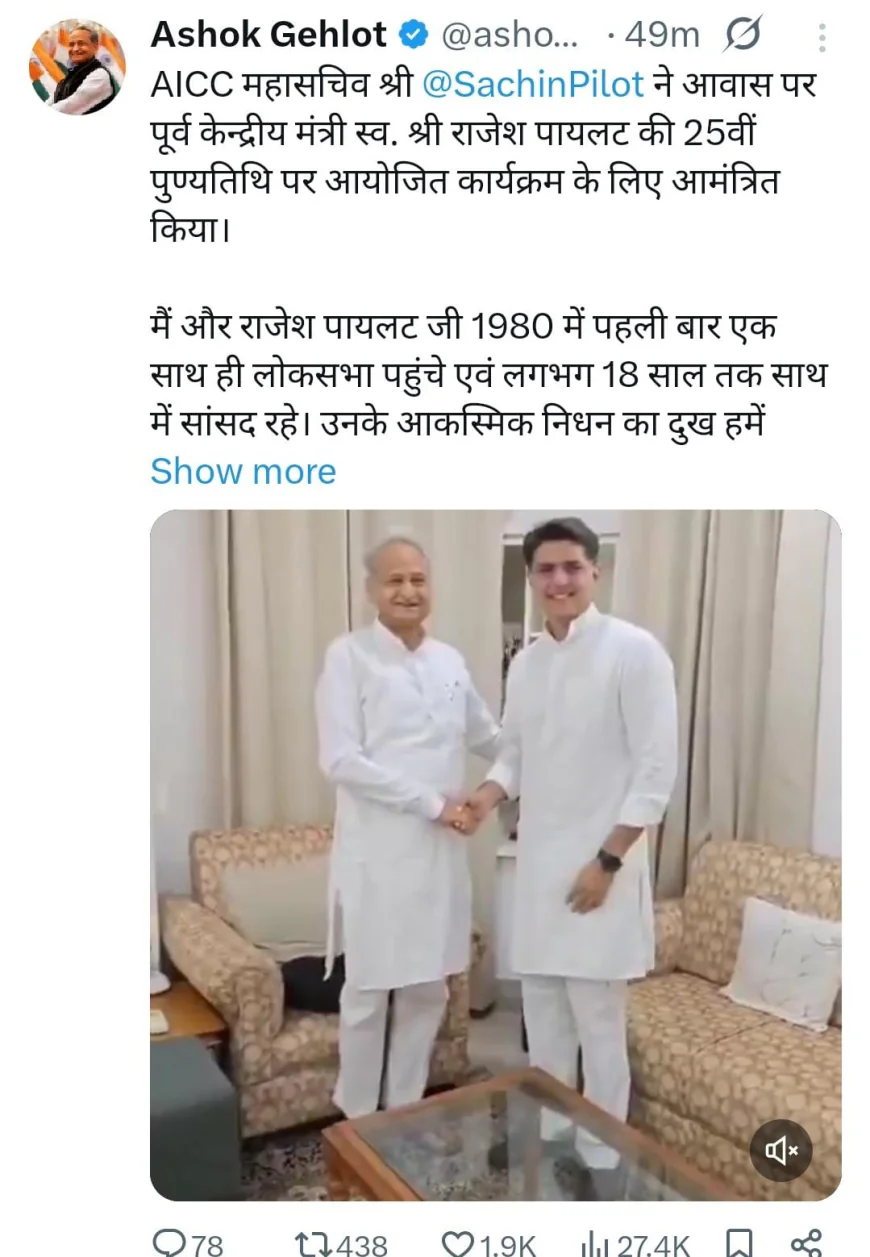Viewport: 870px width, 1257px height.
Task: Open the video of the two men
Action: click(x=495, y=855)
